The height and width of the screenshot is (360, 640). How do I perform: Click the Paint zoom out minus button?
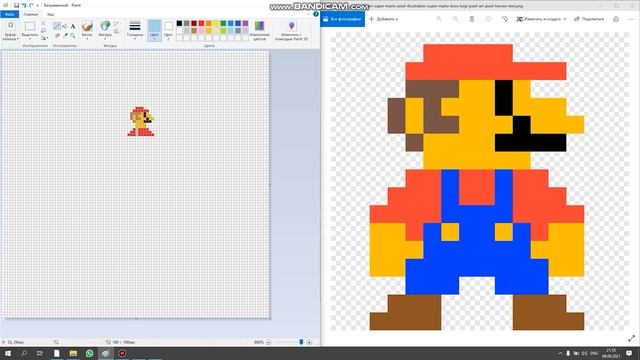[269, 342]
